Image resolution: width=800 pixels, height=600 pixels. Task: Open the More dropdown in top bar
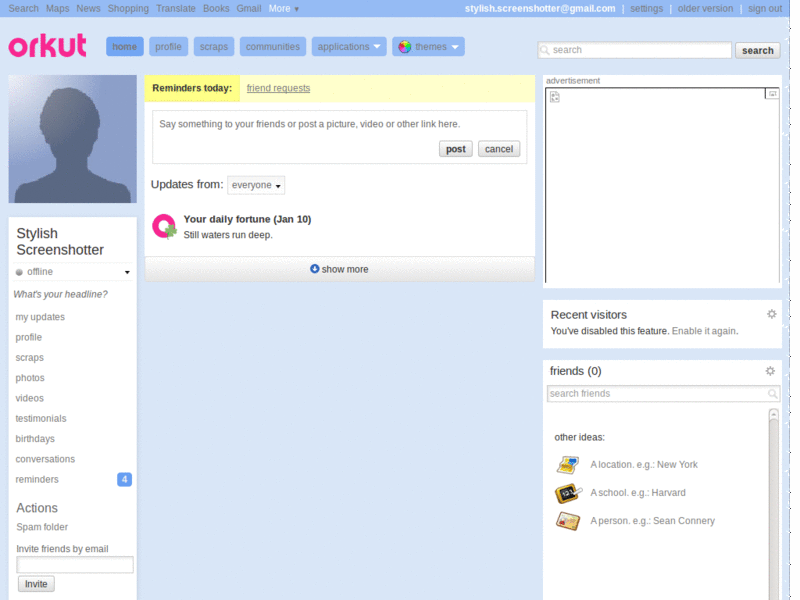[284, 9]
